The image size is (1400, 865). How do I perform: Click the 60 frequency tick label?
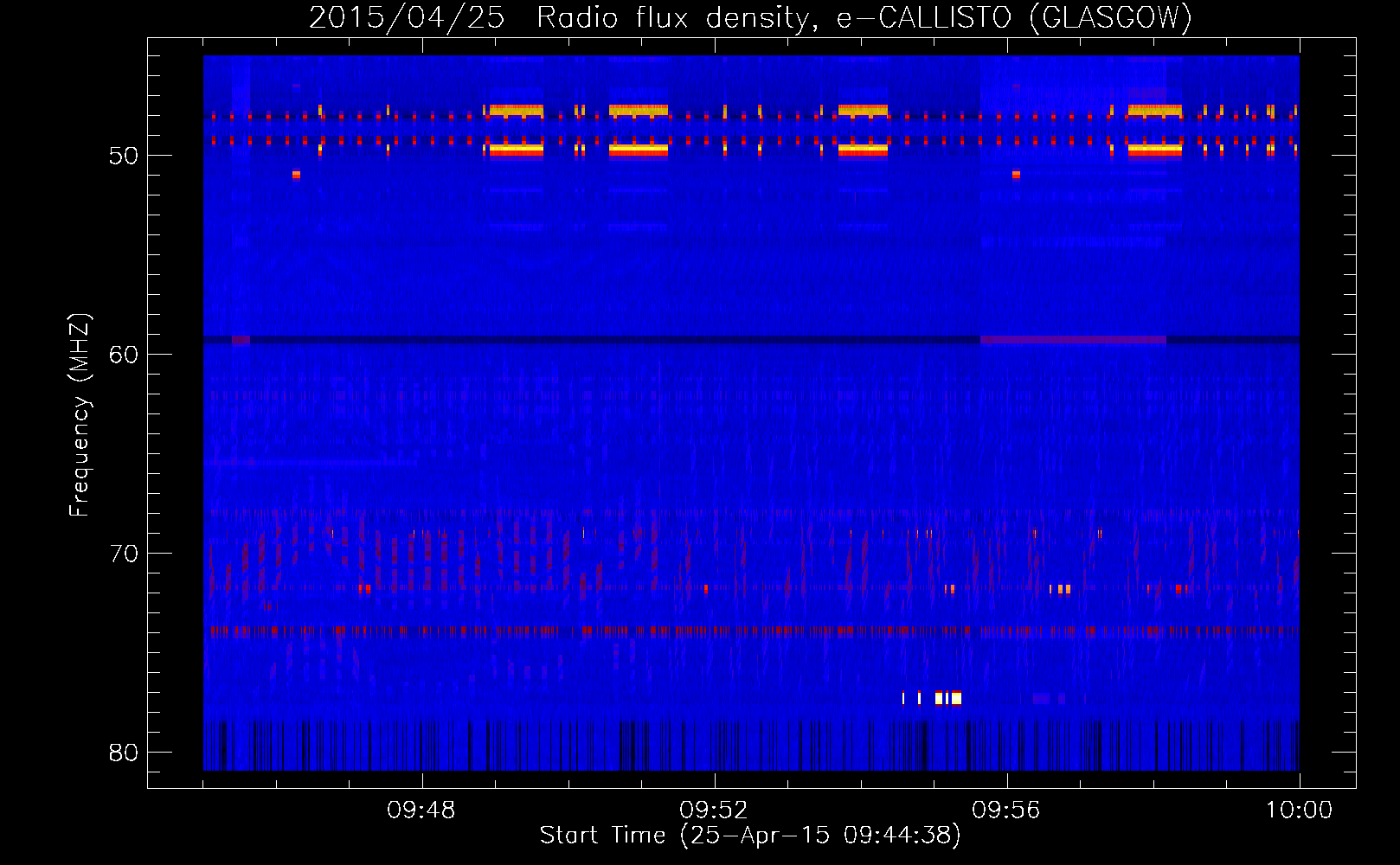click(124, 355)
